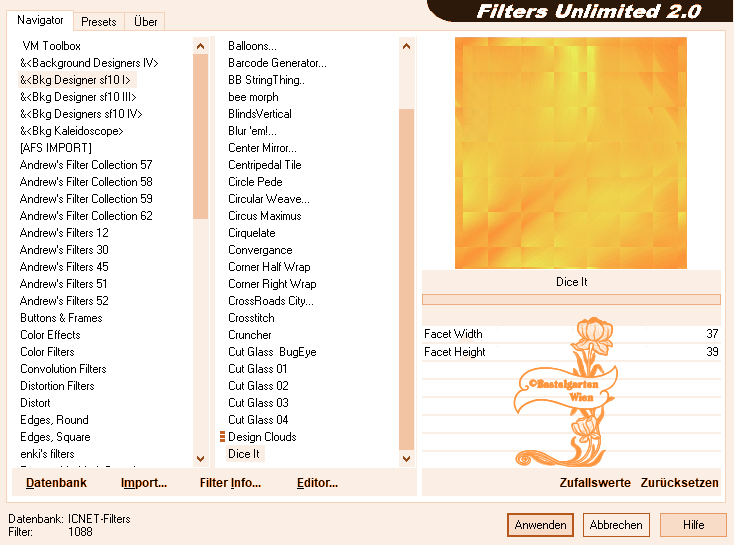
Task: Select &<Bkg Kaleidoscope> category
Action: (x=72, y=131)
